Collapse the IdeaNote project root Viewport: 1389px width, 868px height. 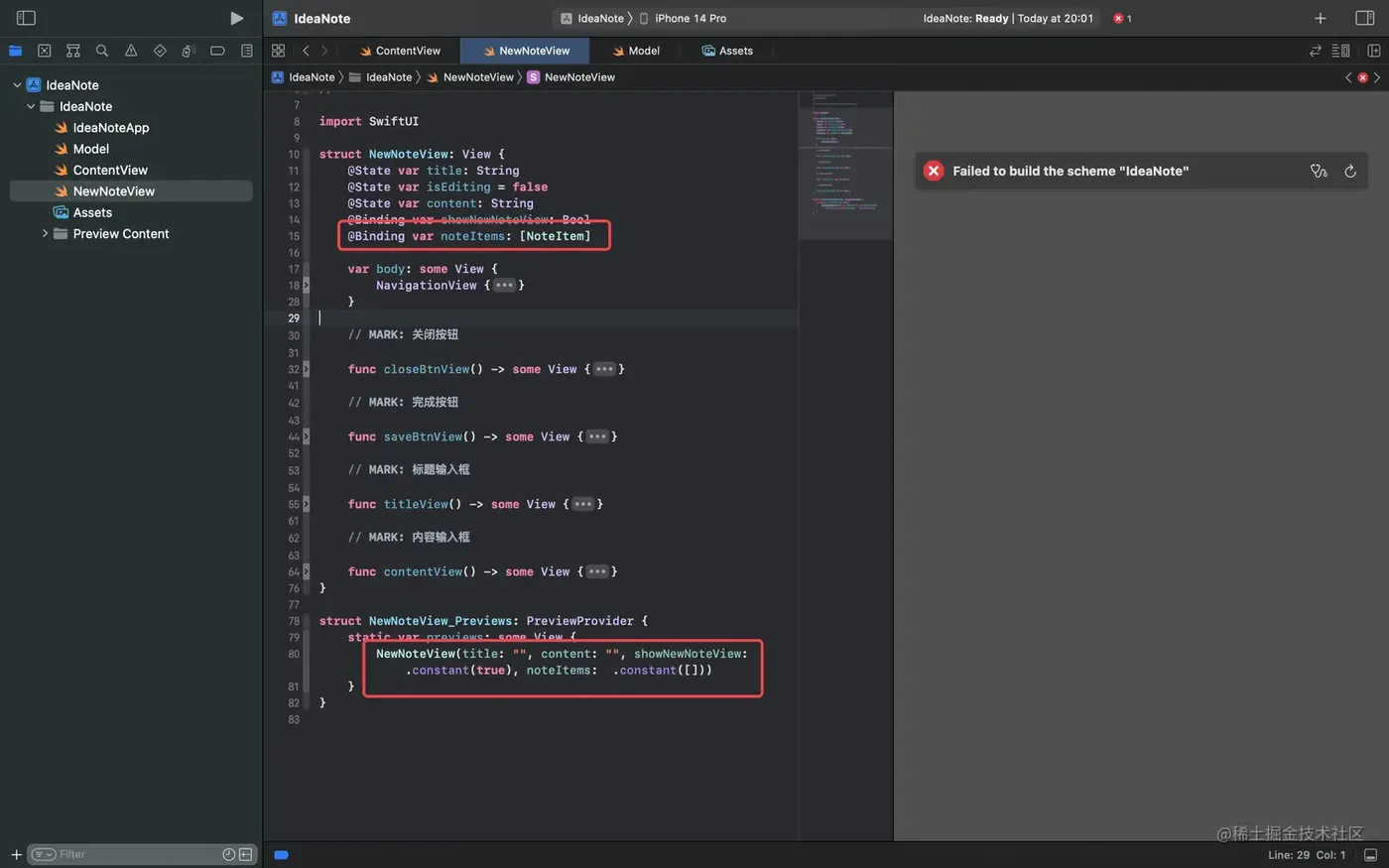17,85
